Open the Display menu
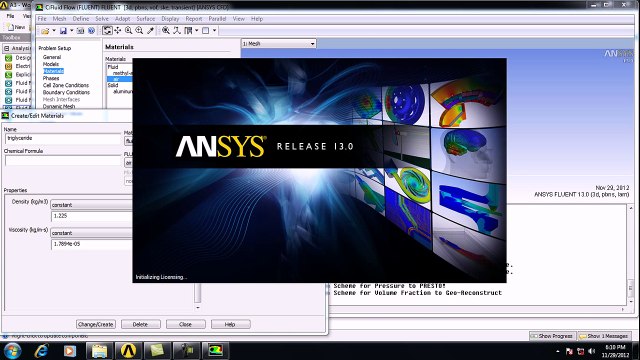The width and height of the screenshot is (640, 360). click(170, 19)
